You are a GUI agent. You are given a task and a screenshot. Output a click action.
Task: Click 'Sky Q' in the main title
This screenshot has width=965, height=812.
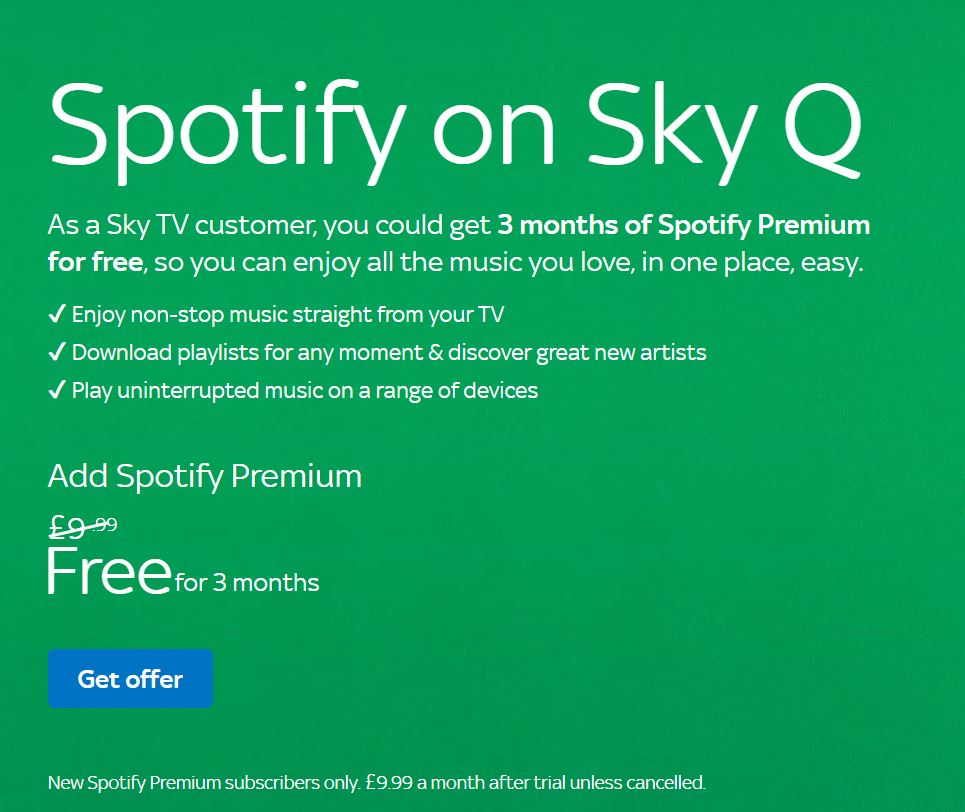[x=724, y=131]
